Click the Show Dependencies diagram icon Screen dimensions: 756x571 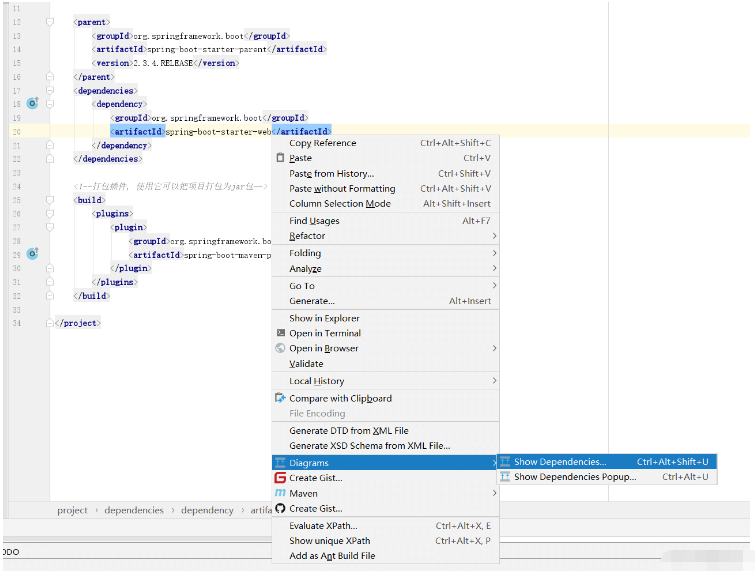pos(505,462)
